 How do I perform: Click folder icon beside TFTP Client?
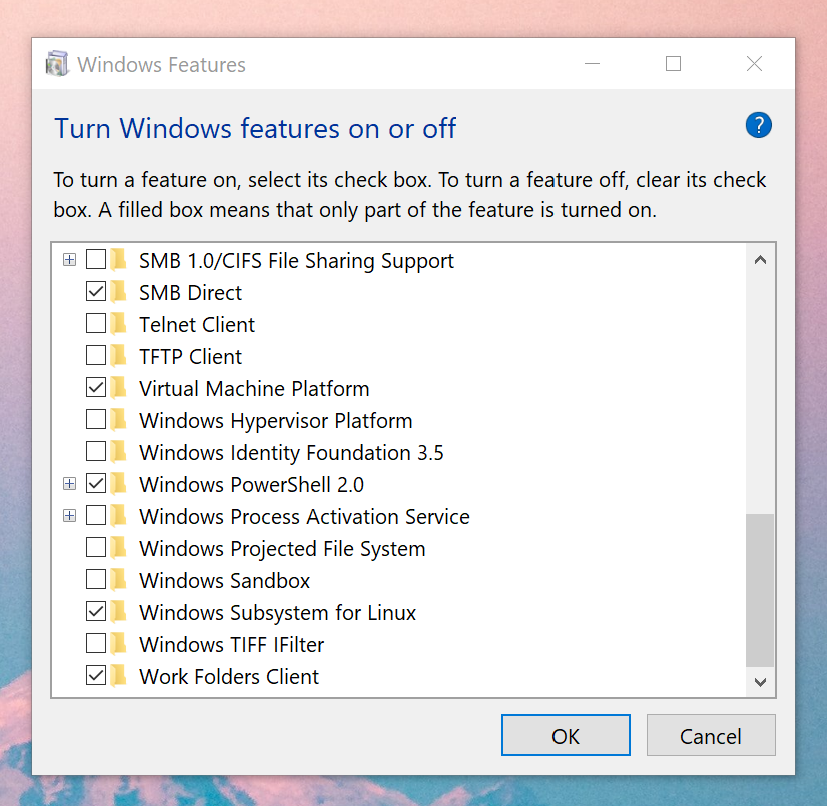point(119,356)
